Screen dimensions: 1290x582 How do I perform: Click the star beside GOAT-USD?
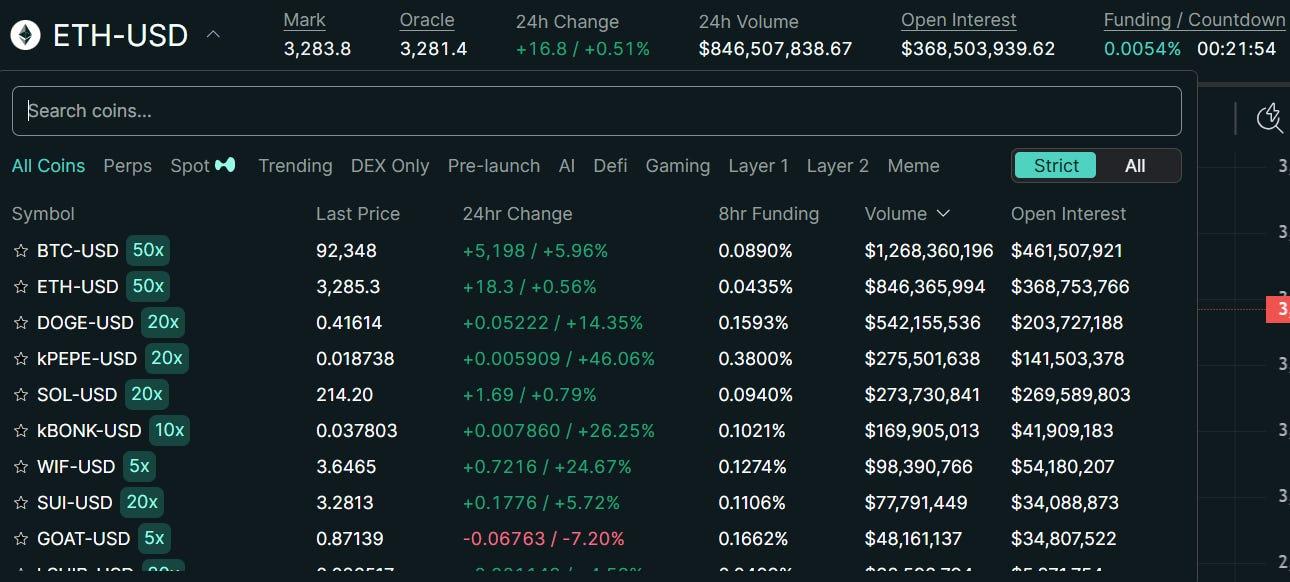20,539
